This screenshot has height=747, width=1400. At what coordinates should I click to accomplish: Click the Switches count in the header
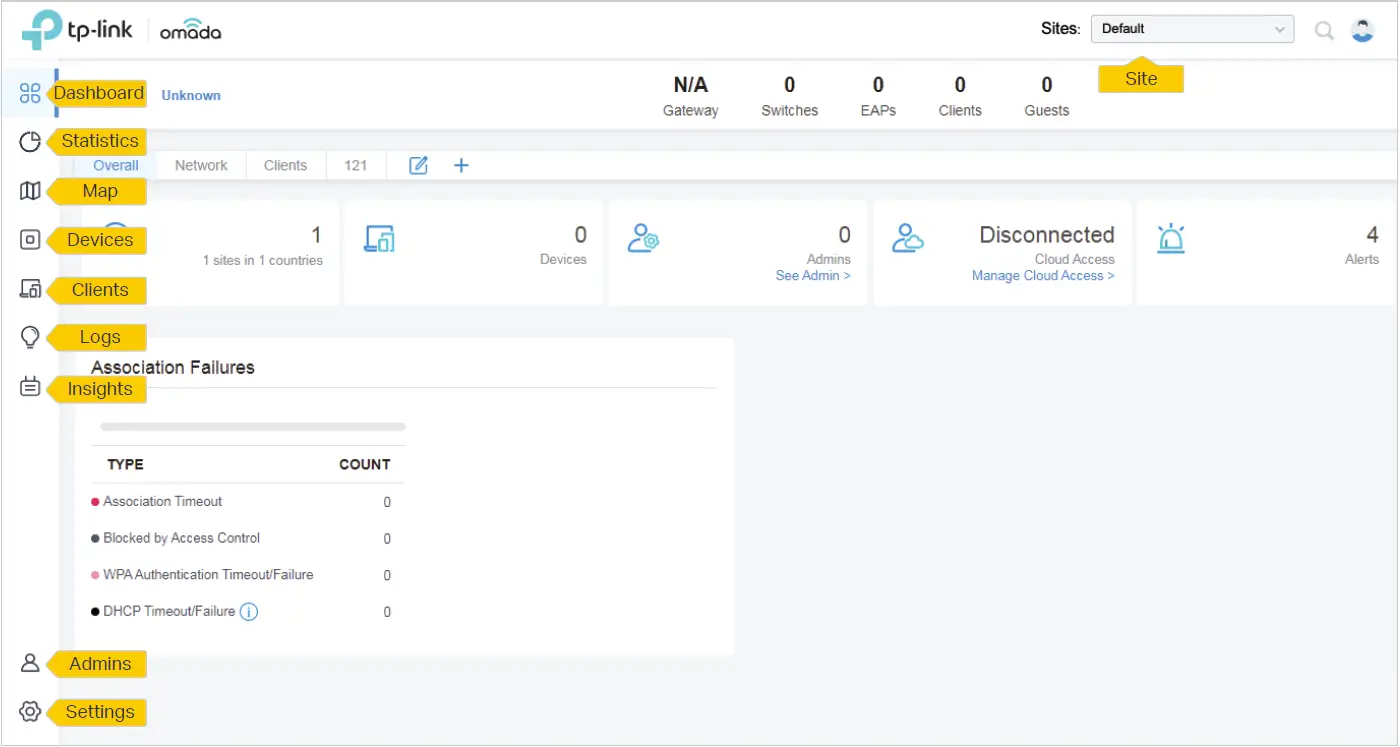coord(790,96)
